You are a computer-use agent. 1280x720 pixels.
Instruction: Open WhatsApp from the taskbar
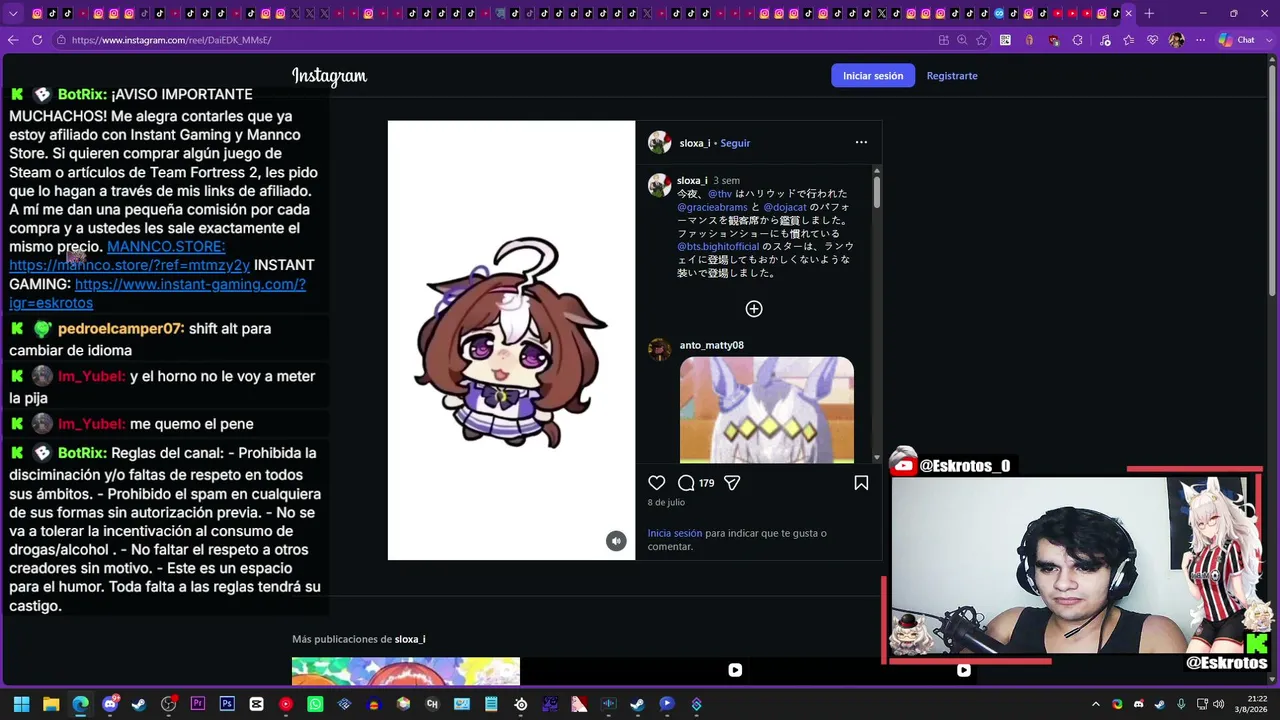(x=315, y=704)
